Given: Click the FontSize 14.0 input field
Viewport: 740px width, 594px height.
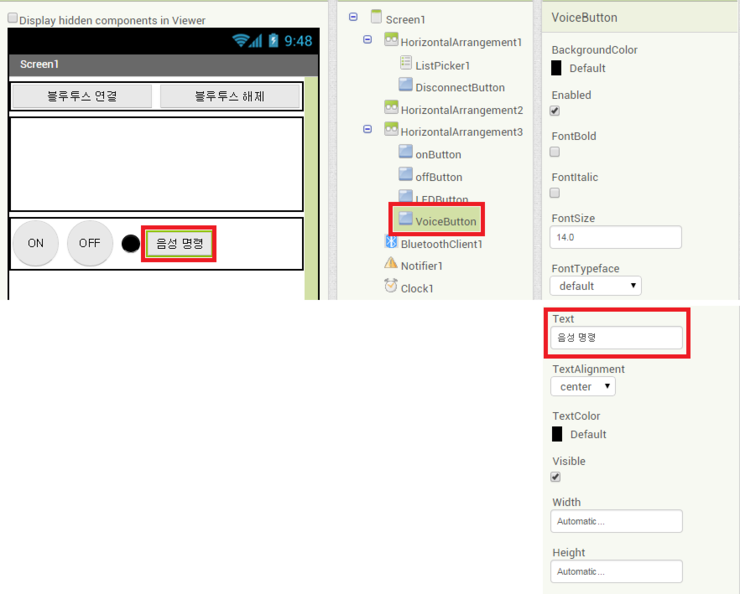Looking at the screenshot, I should [615, 237].
